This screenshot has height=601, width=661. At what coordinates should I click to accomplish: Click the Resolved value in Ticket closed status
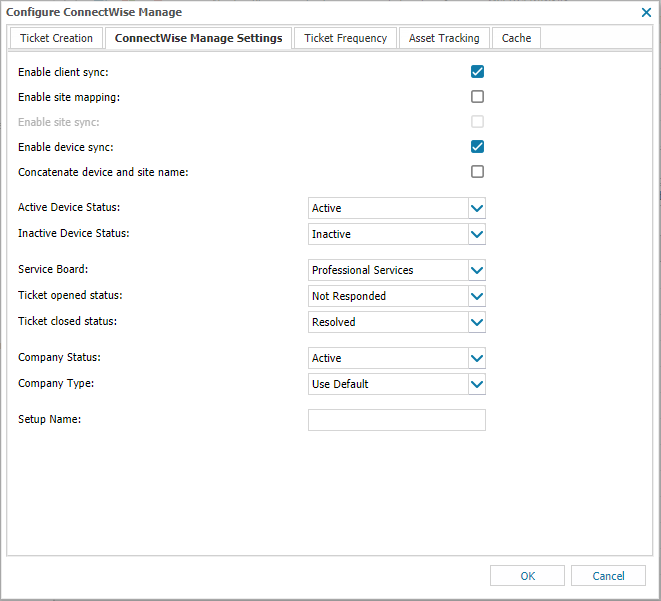pyautogui.click(x=388, y=322)
